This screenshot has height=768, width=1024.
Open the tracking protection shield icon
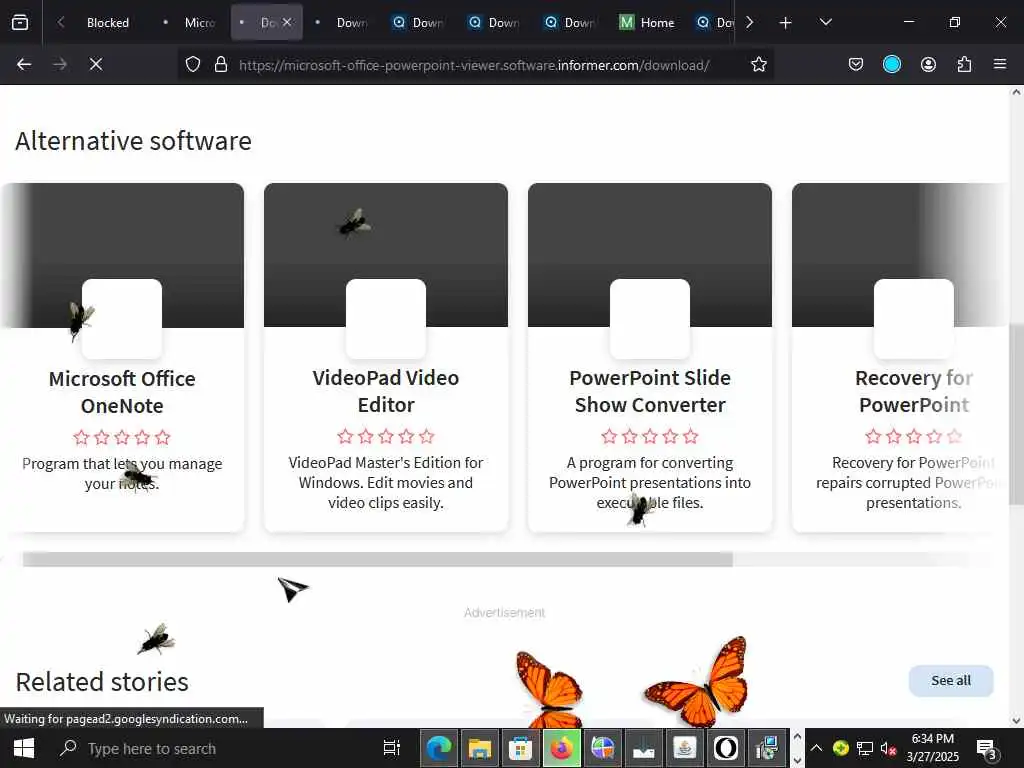[193, 64]
